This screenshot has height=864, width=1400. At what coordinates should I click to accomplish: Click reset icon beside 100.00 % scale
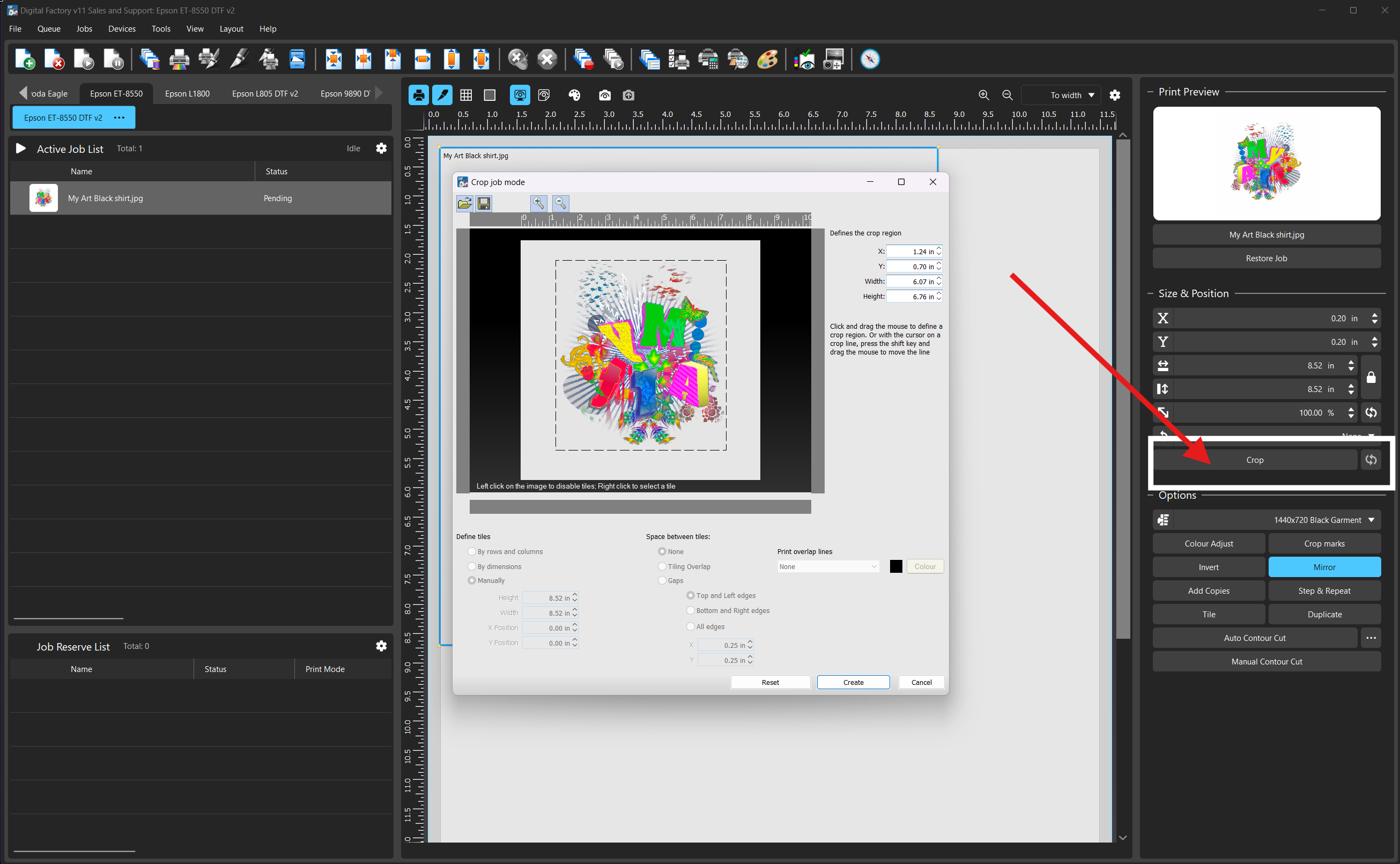[1371, 412]
